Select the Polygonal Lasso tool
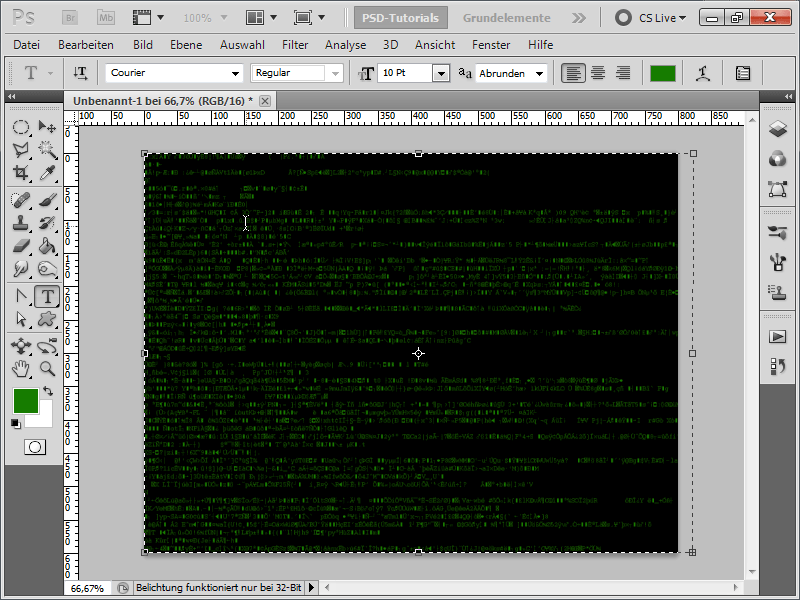The image size is (800, 600). click(21, 149)
